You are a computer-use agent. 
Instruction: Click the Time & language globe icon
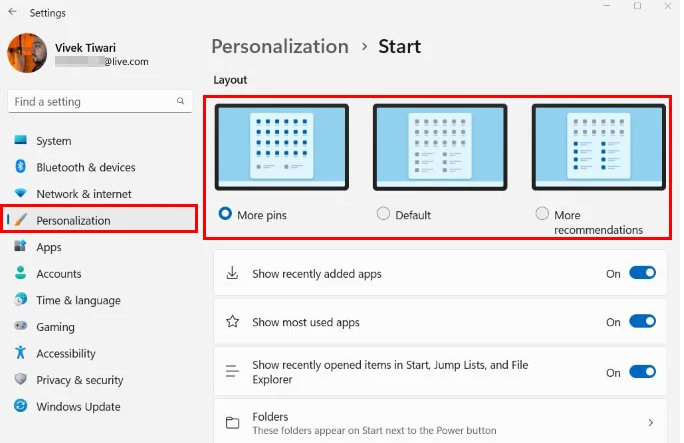(x=20, y=300)
